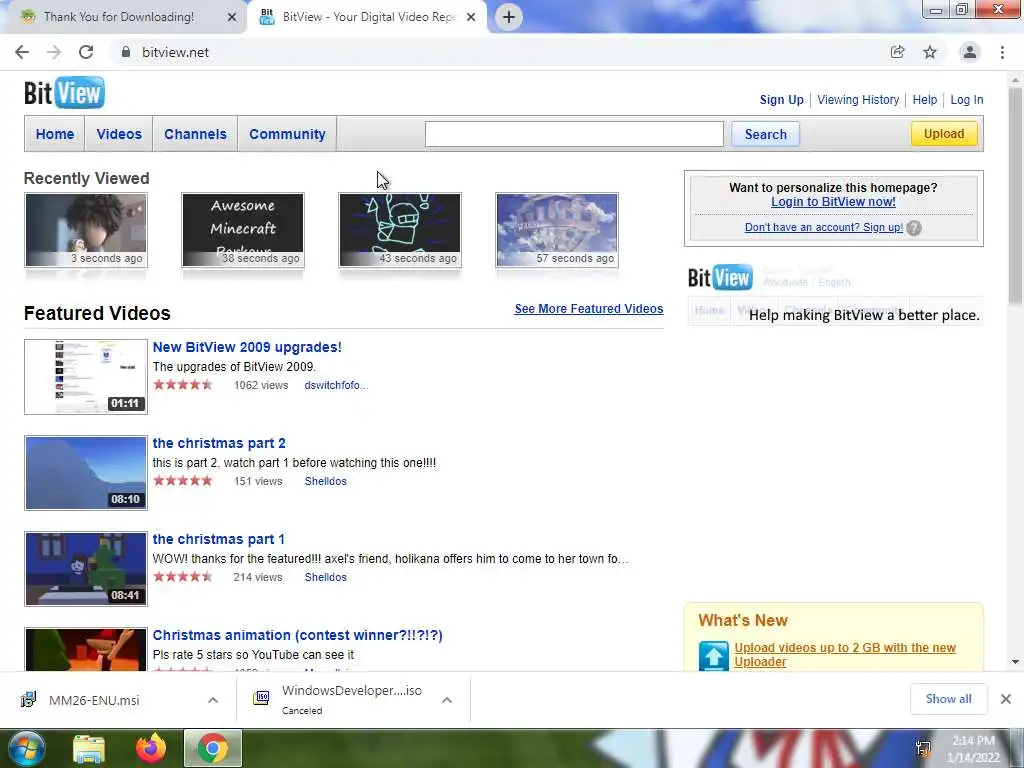Open 'the christmas part 1' title

tap(219, 539)
